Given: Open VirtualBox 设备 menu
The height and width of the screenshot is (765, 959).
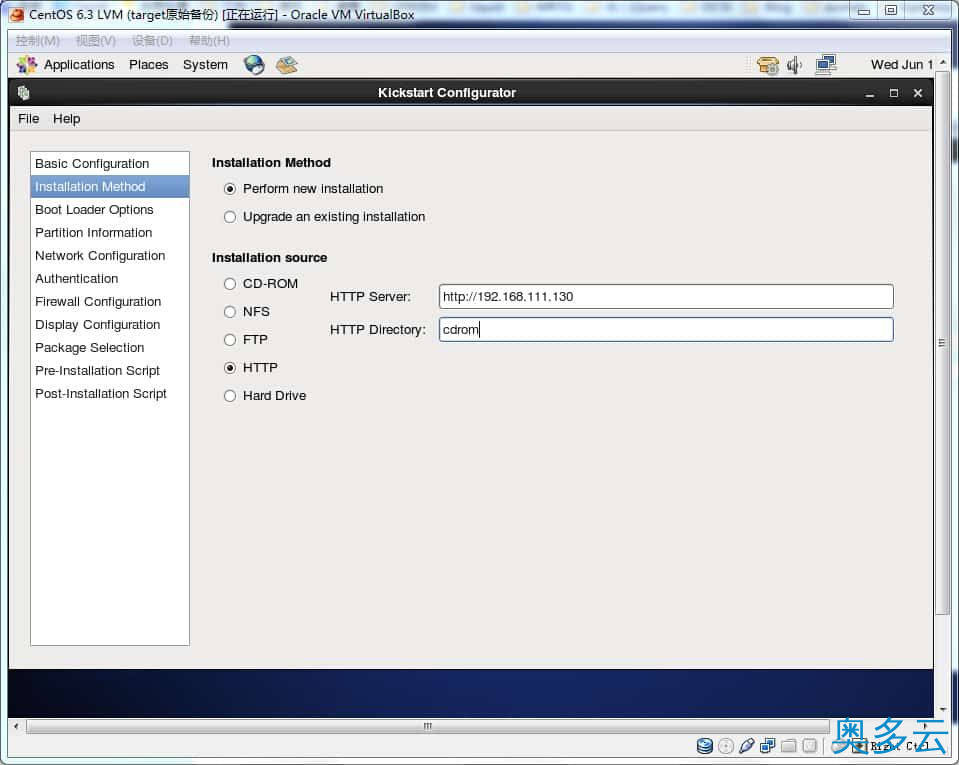Looking at the screenshot, I should tap(152, 41).
